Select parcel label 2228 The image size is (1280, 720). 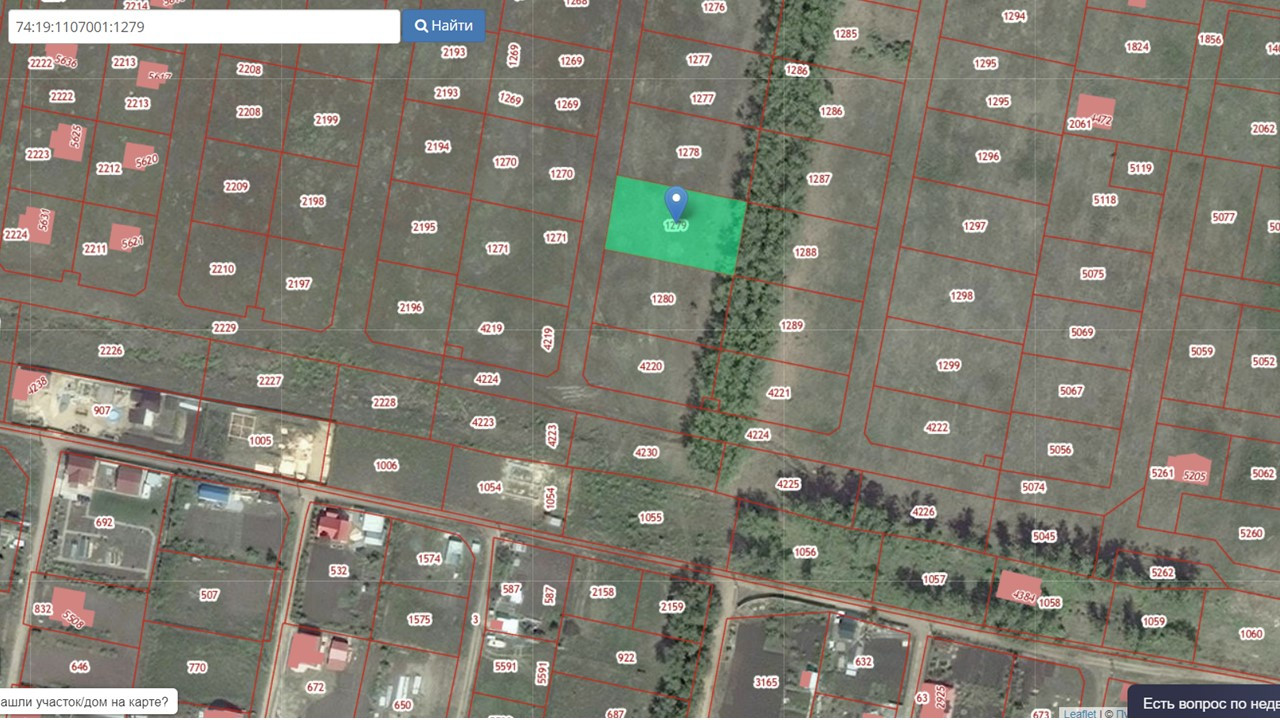click(384, 403)
